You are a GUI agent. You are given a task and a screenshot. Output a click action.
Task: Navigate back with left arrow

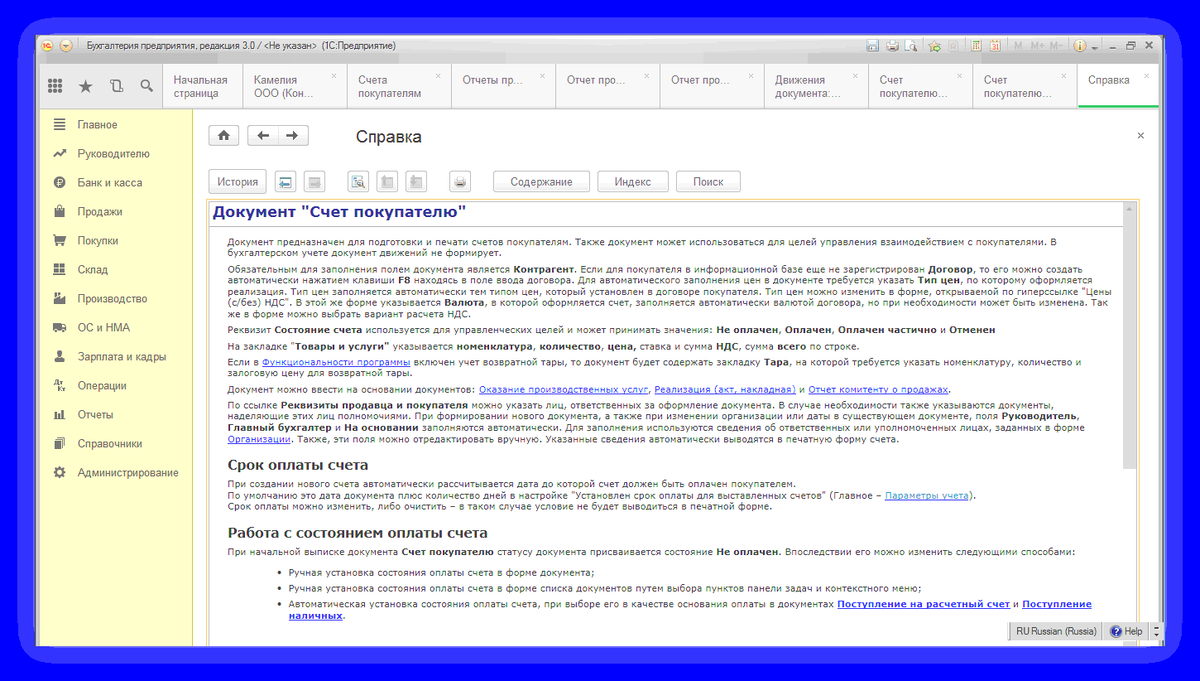pyautogui.click(x=263, y=136)
